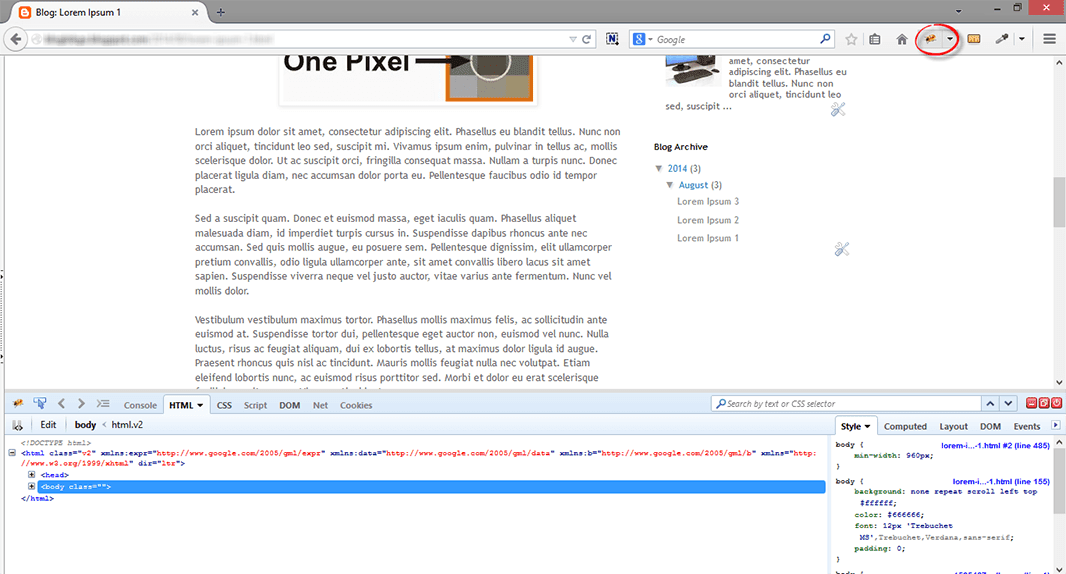Viewport: 1066px width, 574px height.
Task: Switch to Events side panel
Action: coord(1027,426)
